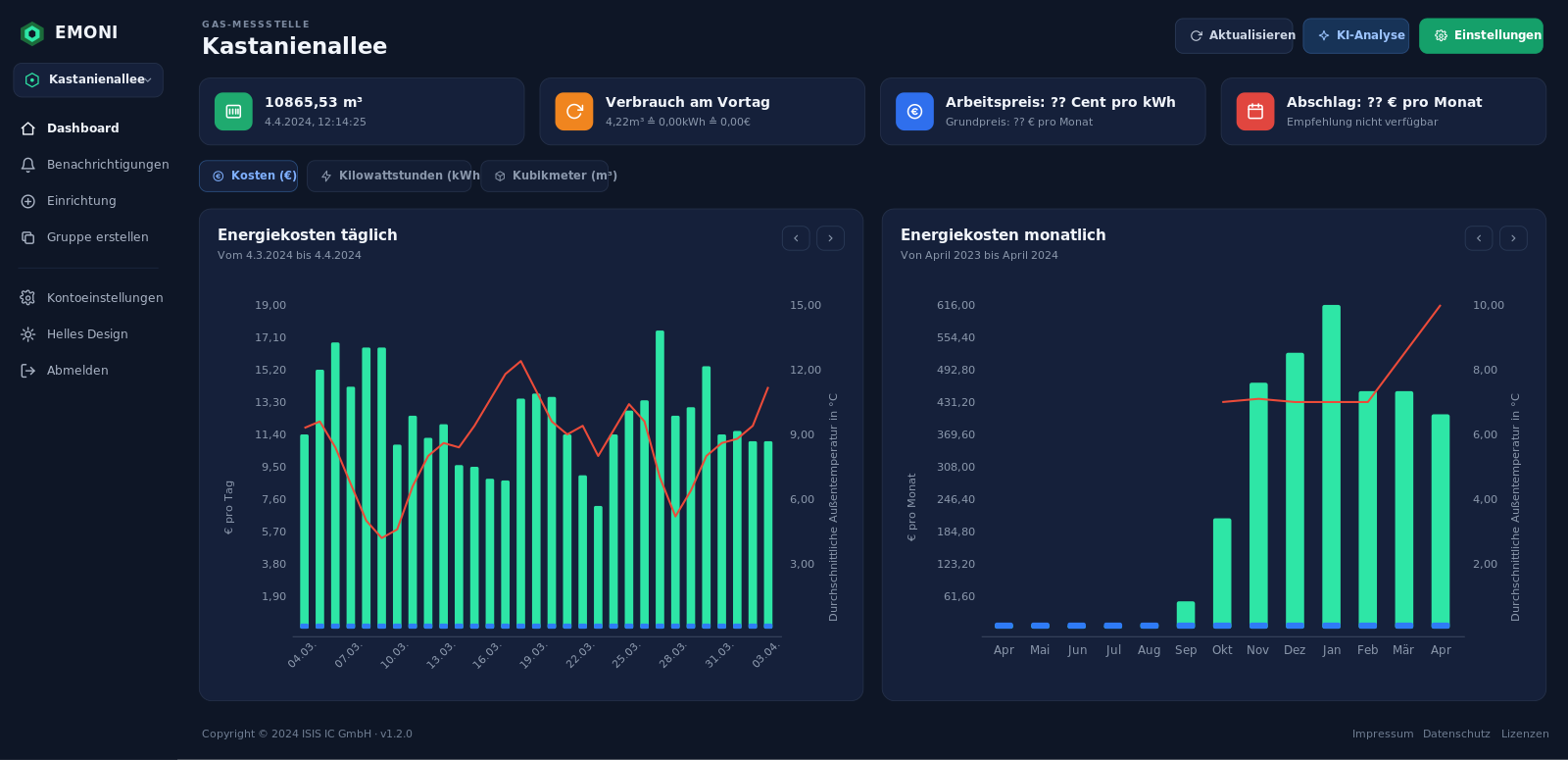Click the 4.4.2024, 12:14:25 timestamp
This screenshot has height=760, width=1568.
pyautogui.click(x=316, y=123)
